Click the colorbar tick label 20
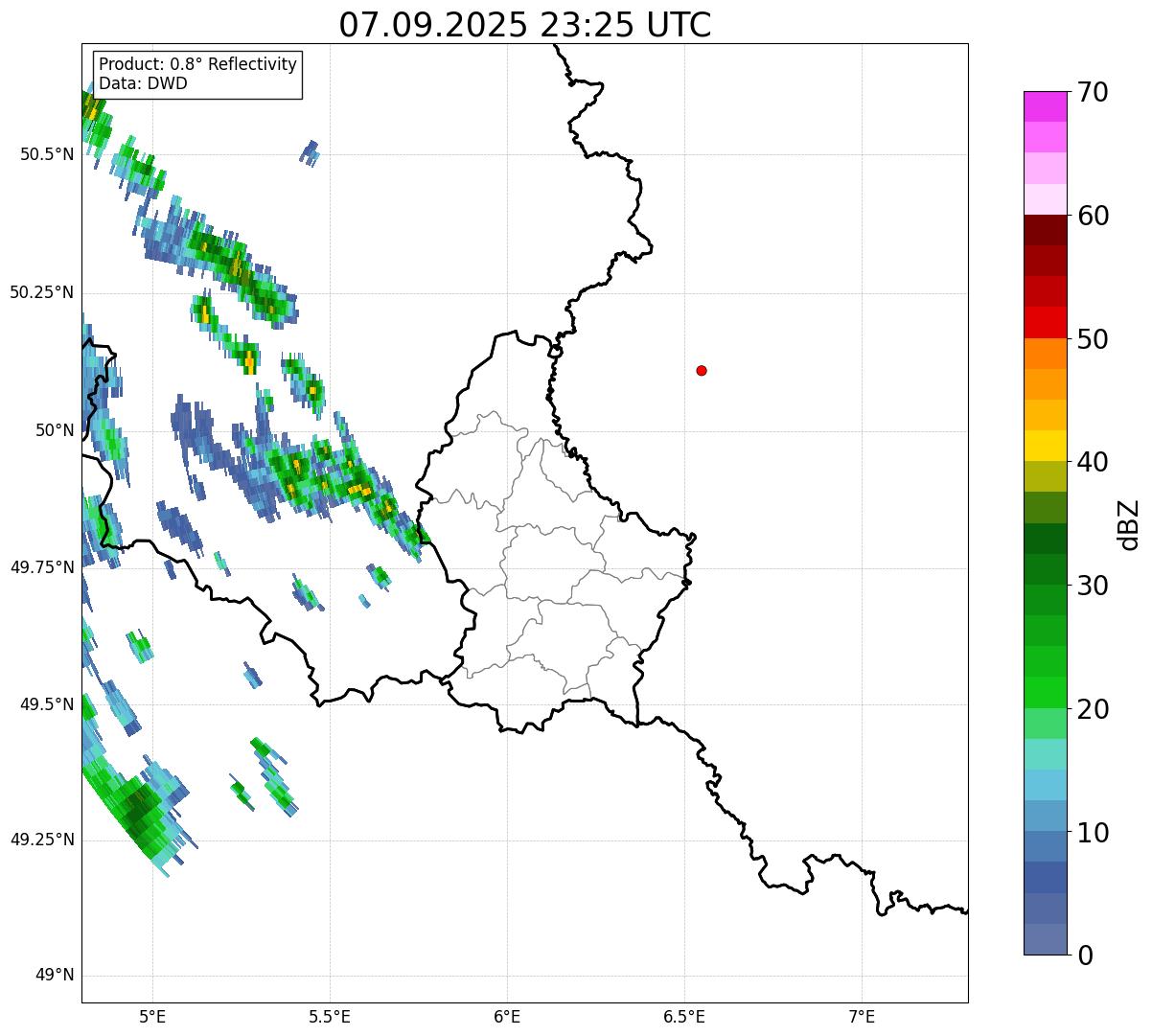This screenshot has width=1152, height=1036. (x=1093, y=709)
